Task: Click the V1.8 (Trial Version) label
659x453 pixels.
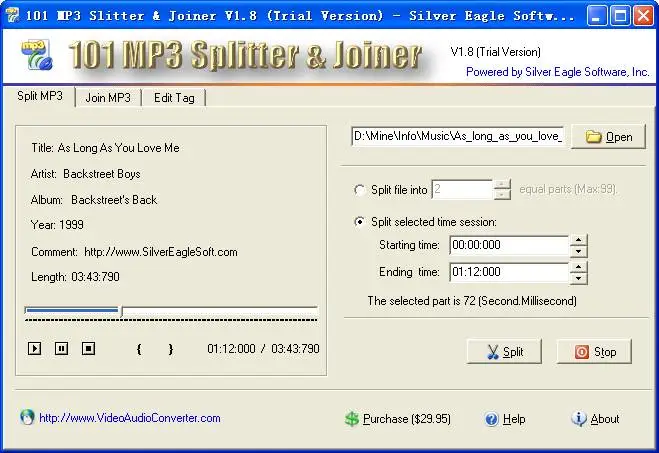Action: click(496, 52)
